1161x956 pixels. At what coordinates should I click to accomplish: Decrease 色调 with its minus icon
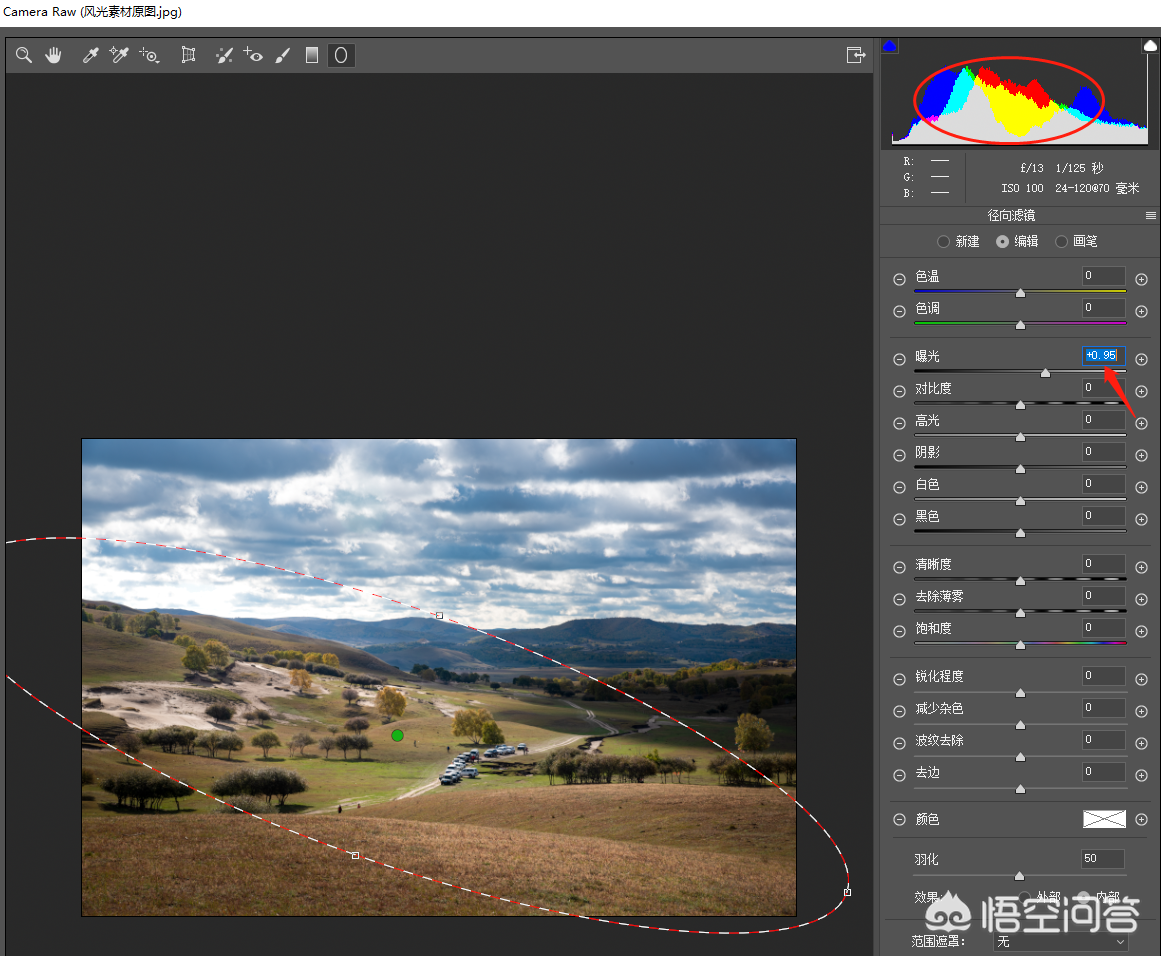pyautogui.click(x=900, y=311)
